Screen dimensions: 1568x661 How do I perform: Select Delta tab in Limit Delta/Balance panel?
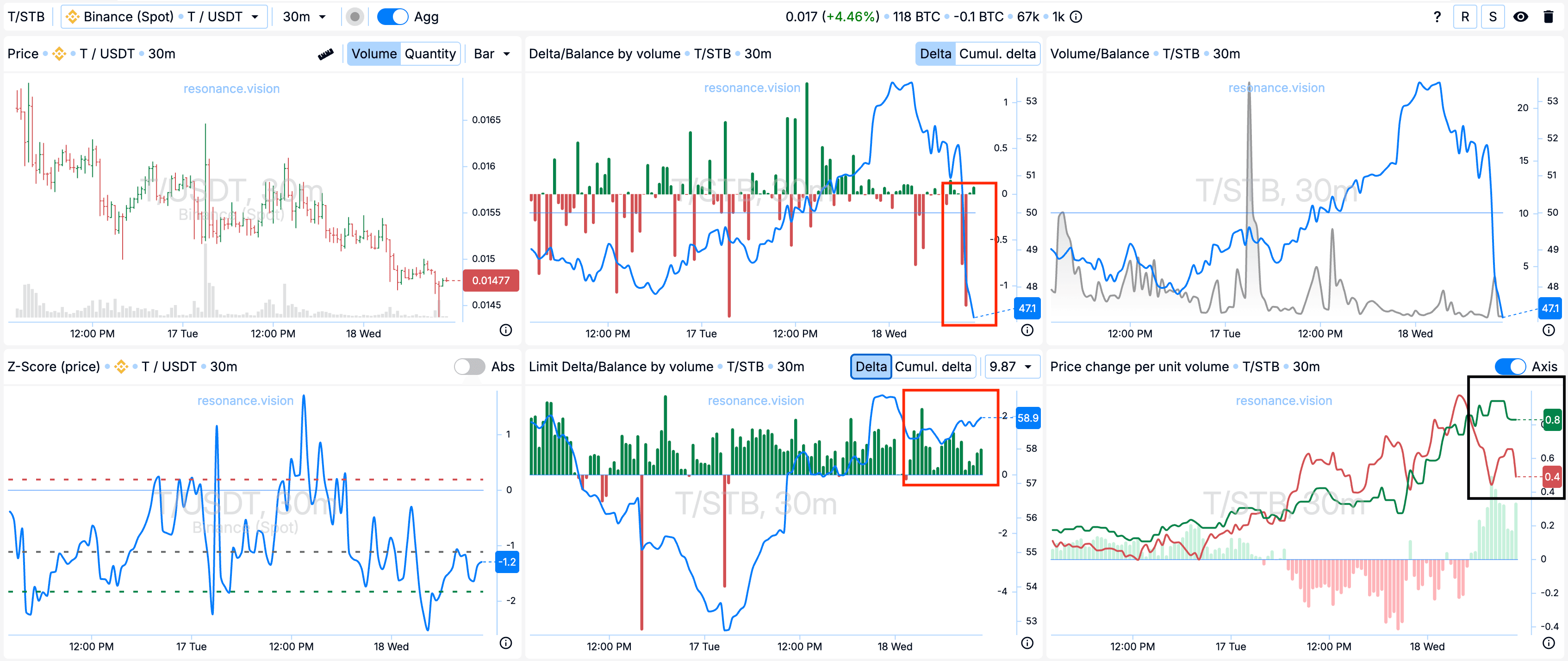point(871,367)
